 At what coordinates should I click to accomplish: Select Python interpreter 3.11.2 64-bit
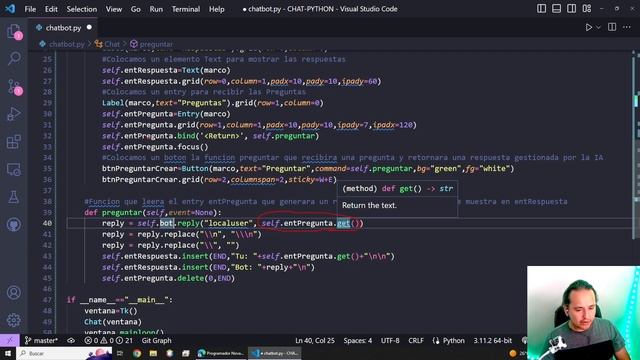coord(493,340)
